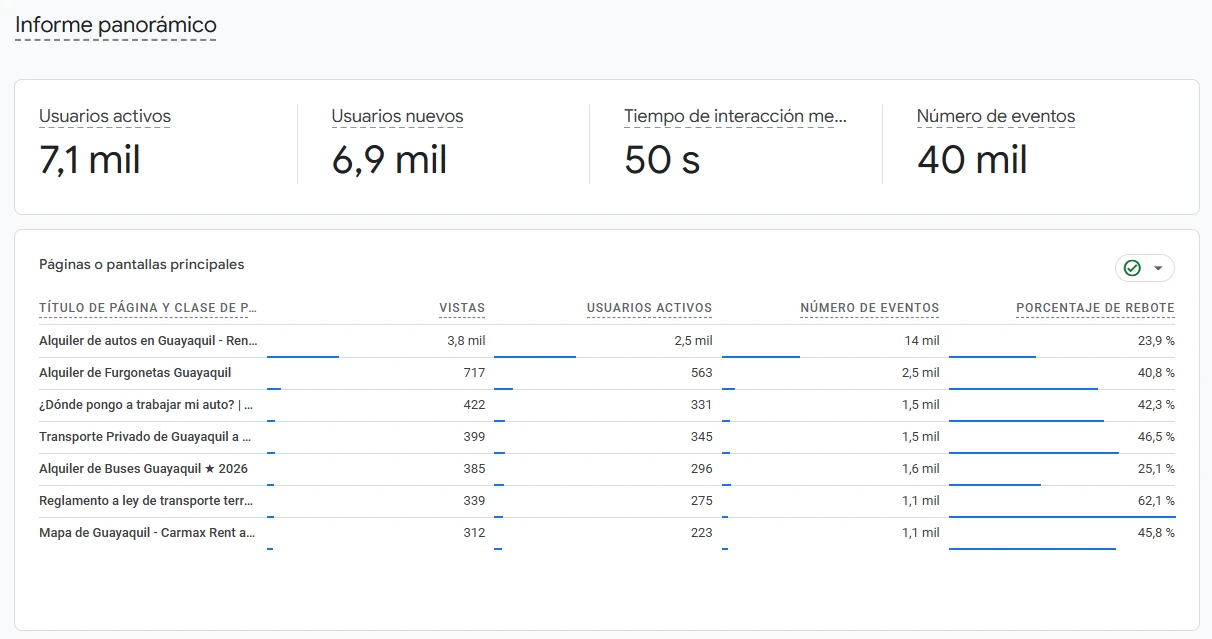Image resolution: width=1212 pixels, height=639 pixels.
Task: Sort by the VISTAS column header
Action: [x=462, y=308]
